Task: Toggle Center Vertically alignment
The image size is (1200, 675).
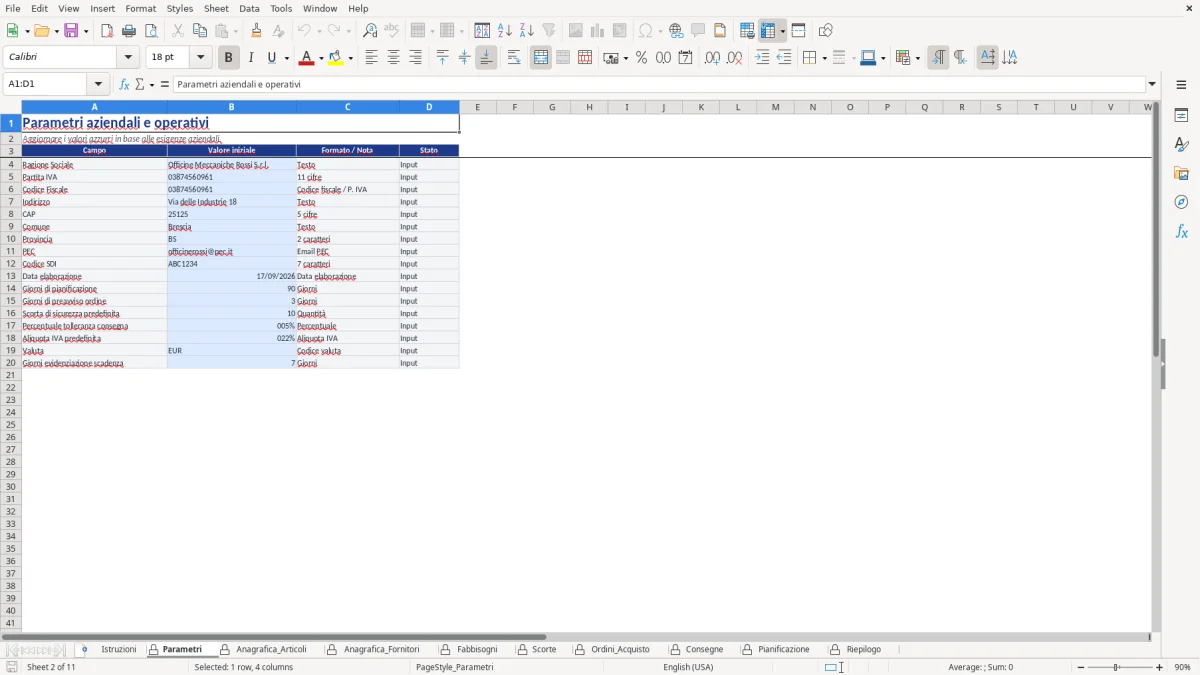Action: (x=464, y=58)
